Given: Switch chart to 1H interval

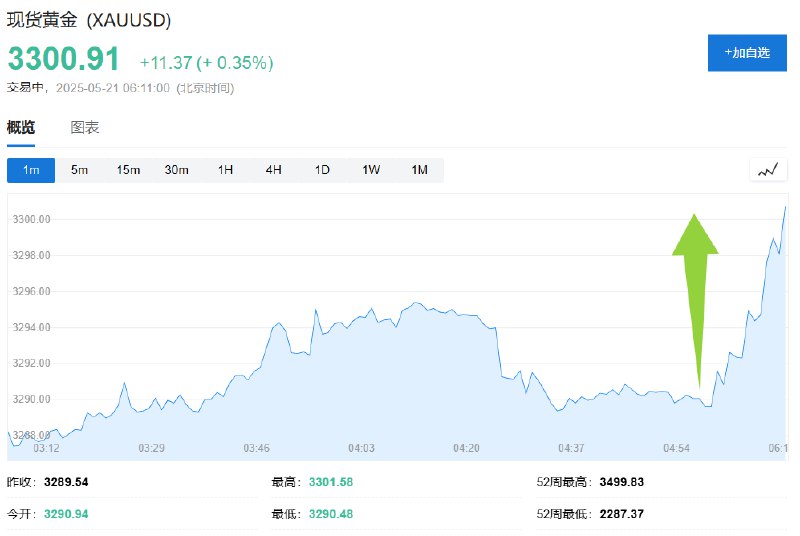Looking at the screenshot, I should (x=225, y=170).
